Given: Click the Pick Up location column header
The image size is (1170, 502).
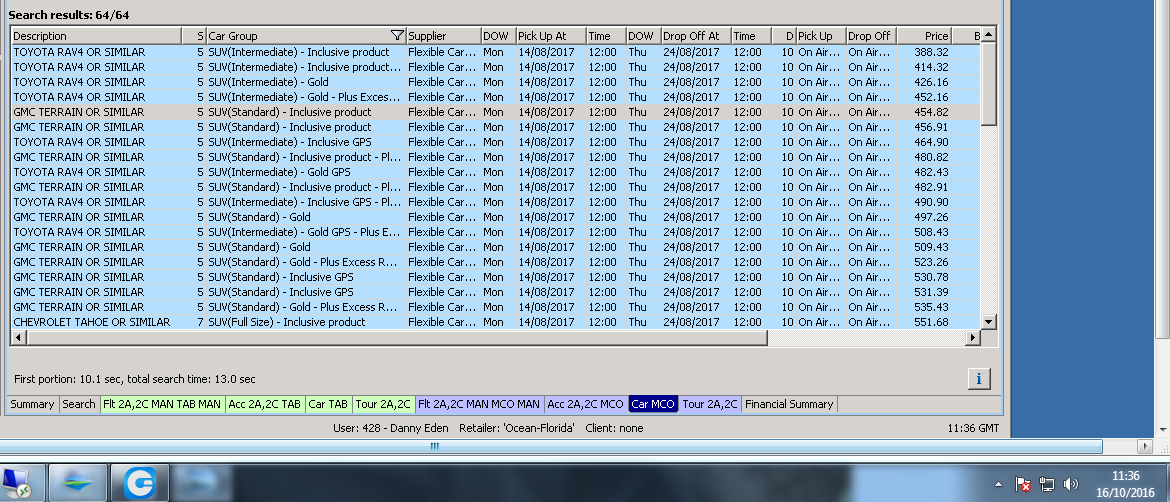Looking at the screenshot, I should (821, 36).
